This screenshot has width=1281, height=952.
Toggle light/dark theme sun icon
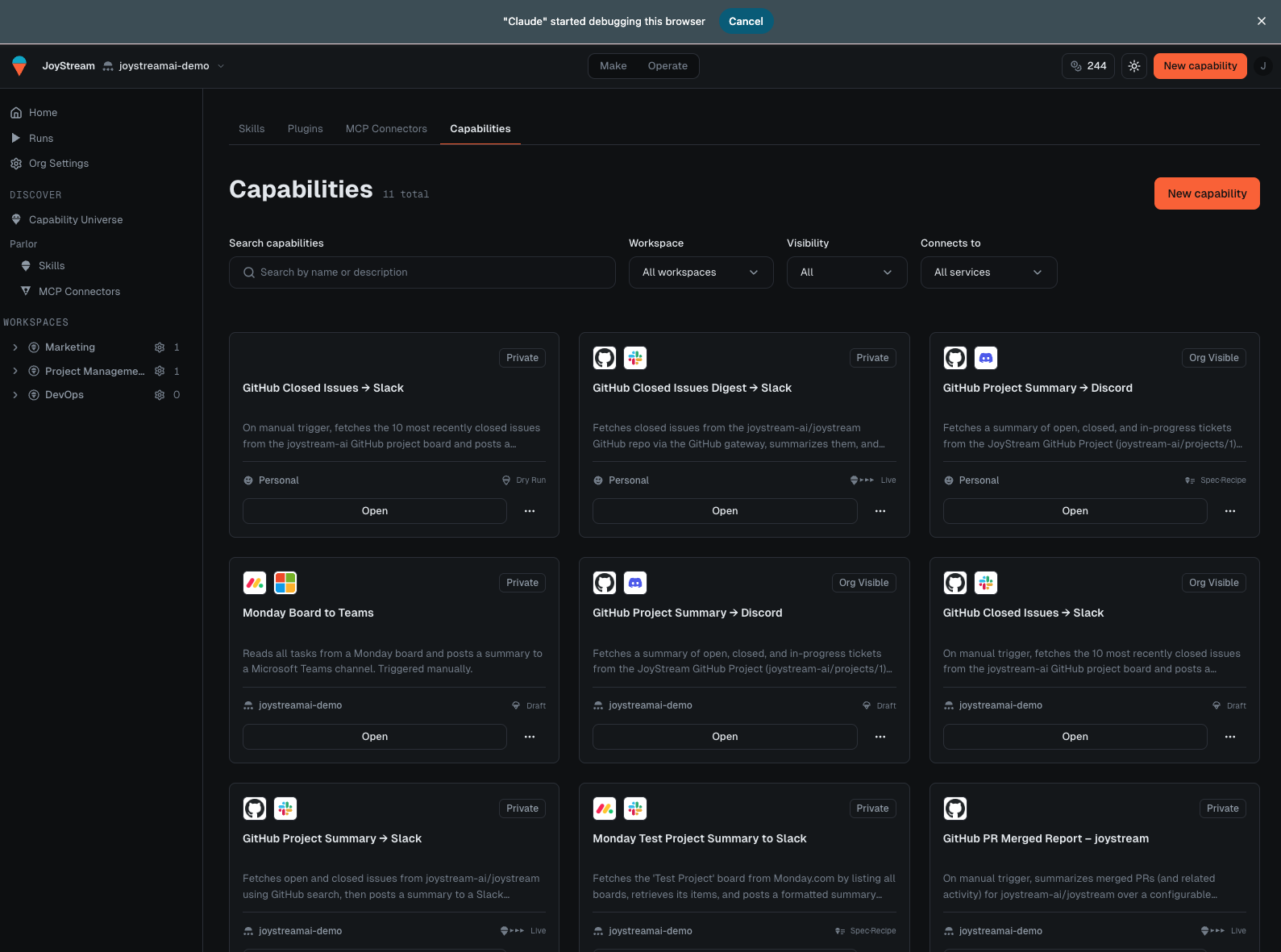[1134, 66]
